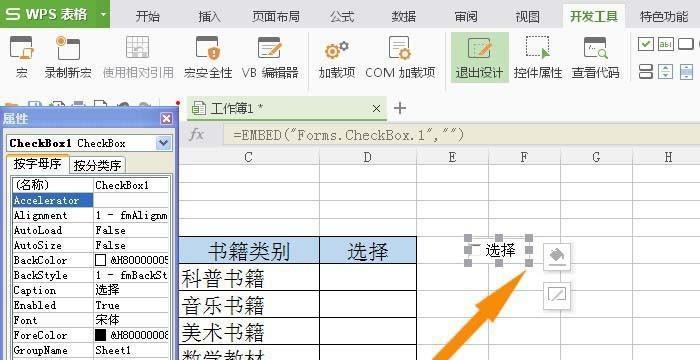Open 控件属性 control properties
The width and height of the screenshot is (700, 360).
pos(538,58)
